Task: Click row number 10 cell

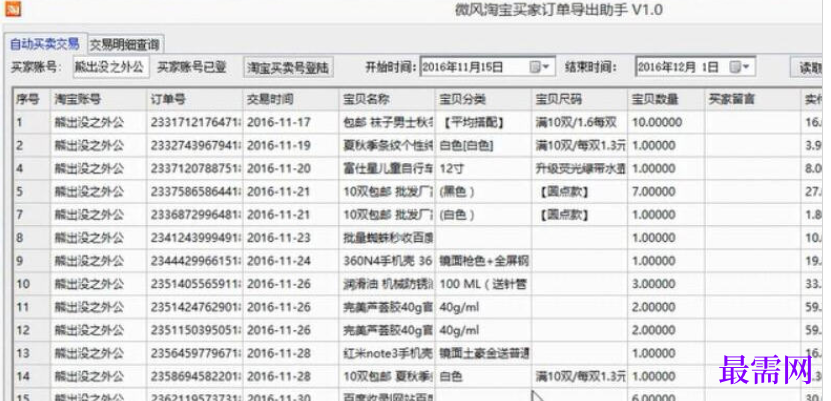Action: (x=31, y=284)
